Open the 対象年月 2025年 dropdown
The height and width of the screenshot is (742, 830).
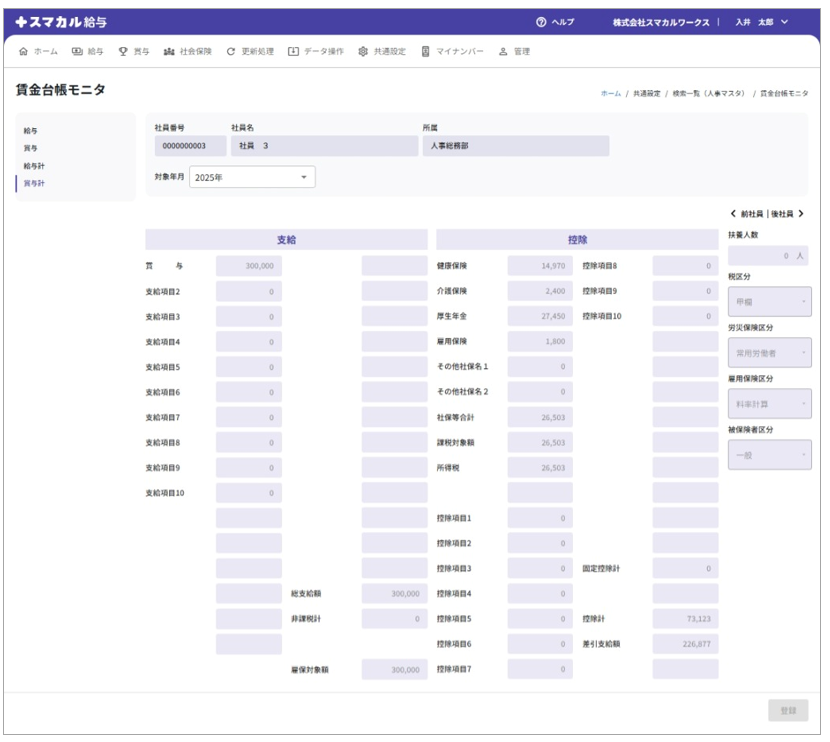point(252,177)
